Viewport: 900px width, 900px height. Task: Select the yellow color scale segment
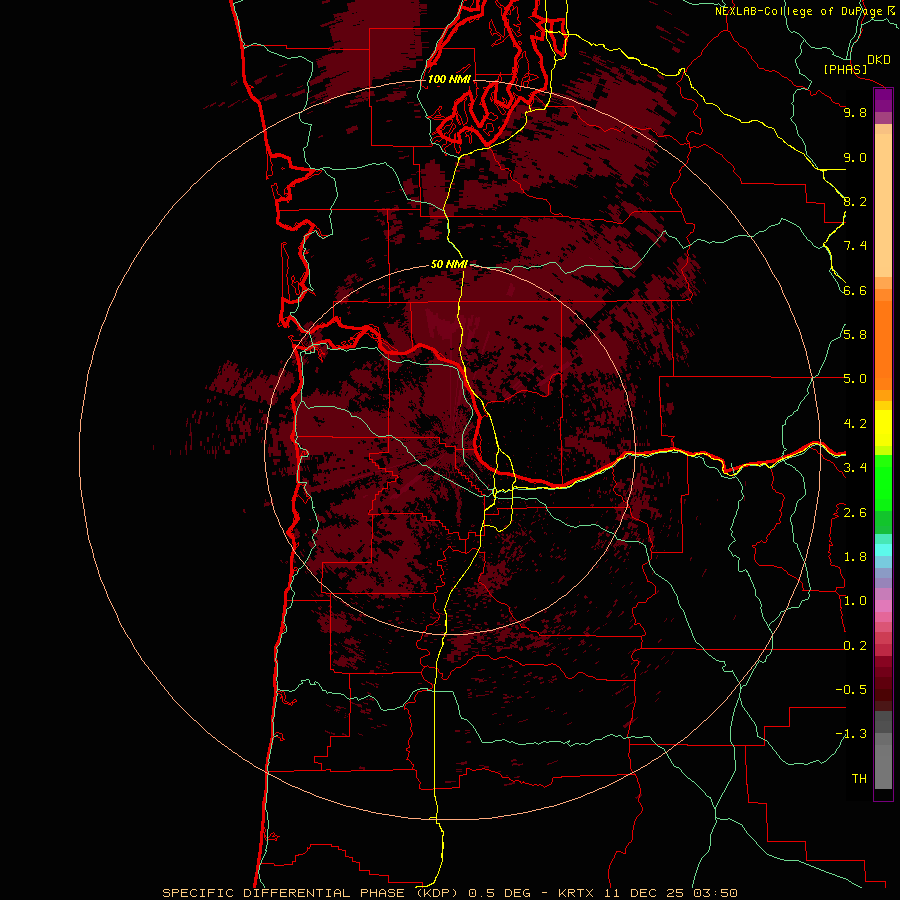(x=883, y=428)
